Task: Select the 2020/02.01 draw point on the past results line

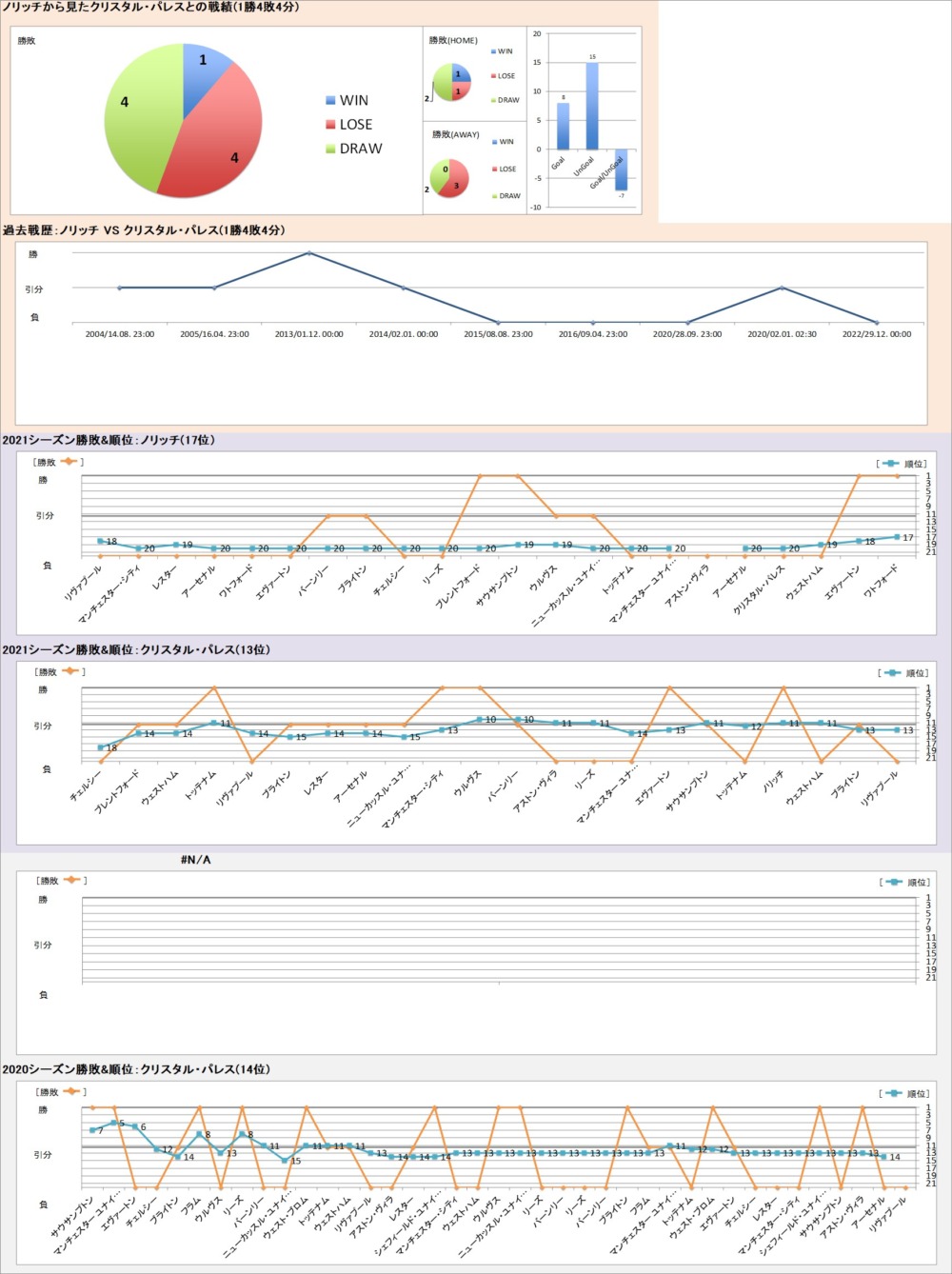Action: point(782,288)
